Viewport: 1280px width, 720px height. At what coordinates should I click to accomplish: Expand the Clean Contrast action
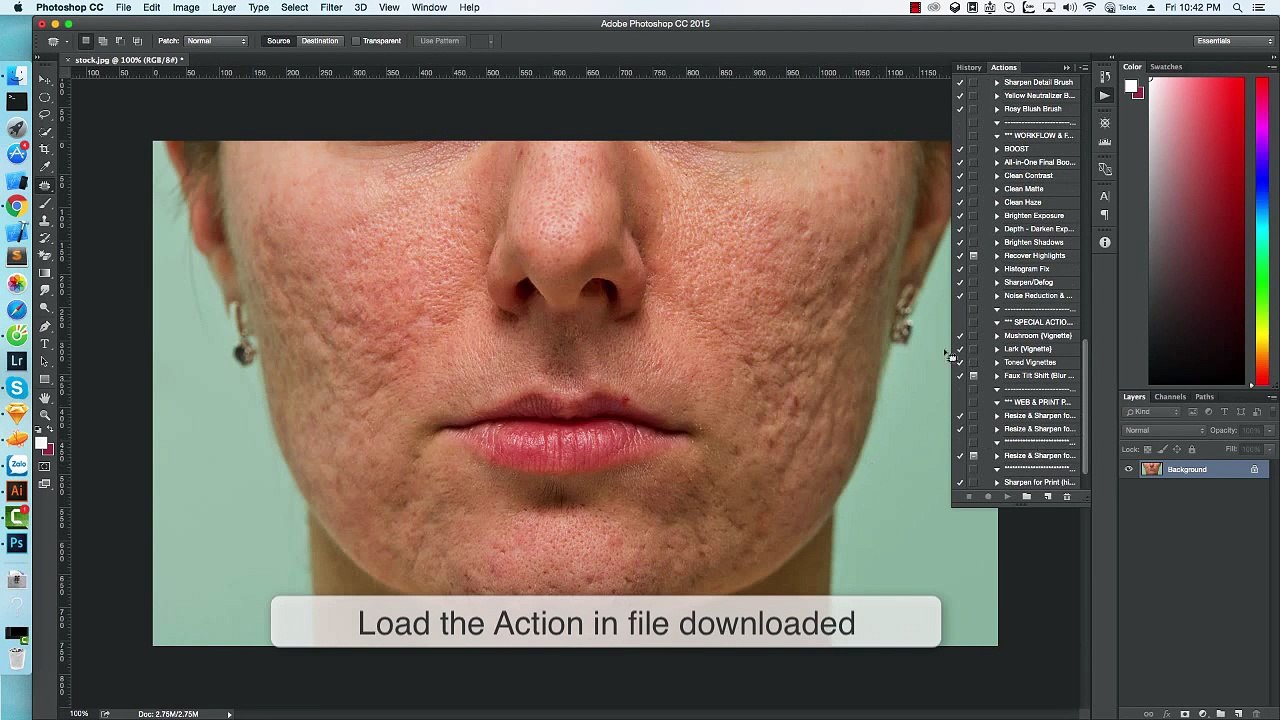996,176
